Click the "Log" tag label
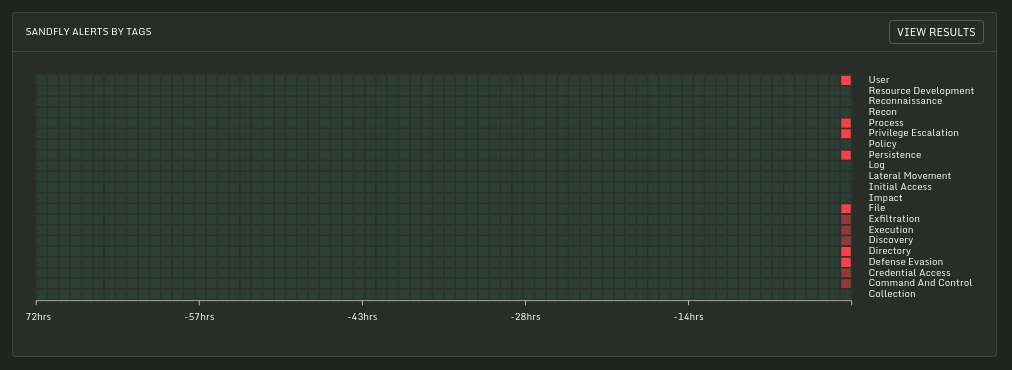 [x=876, y=165]
